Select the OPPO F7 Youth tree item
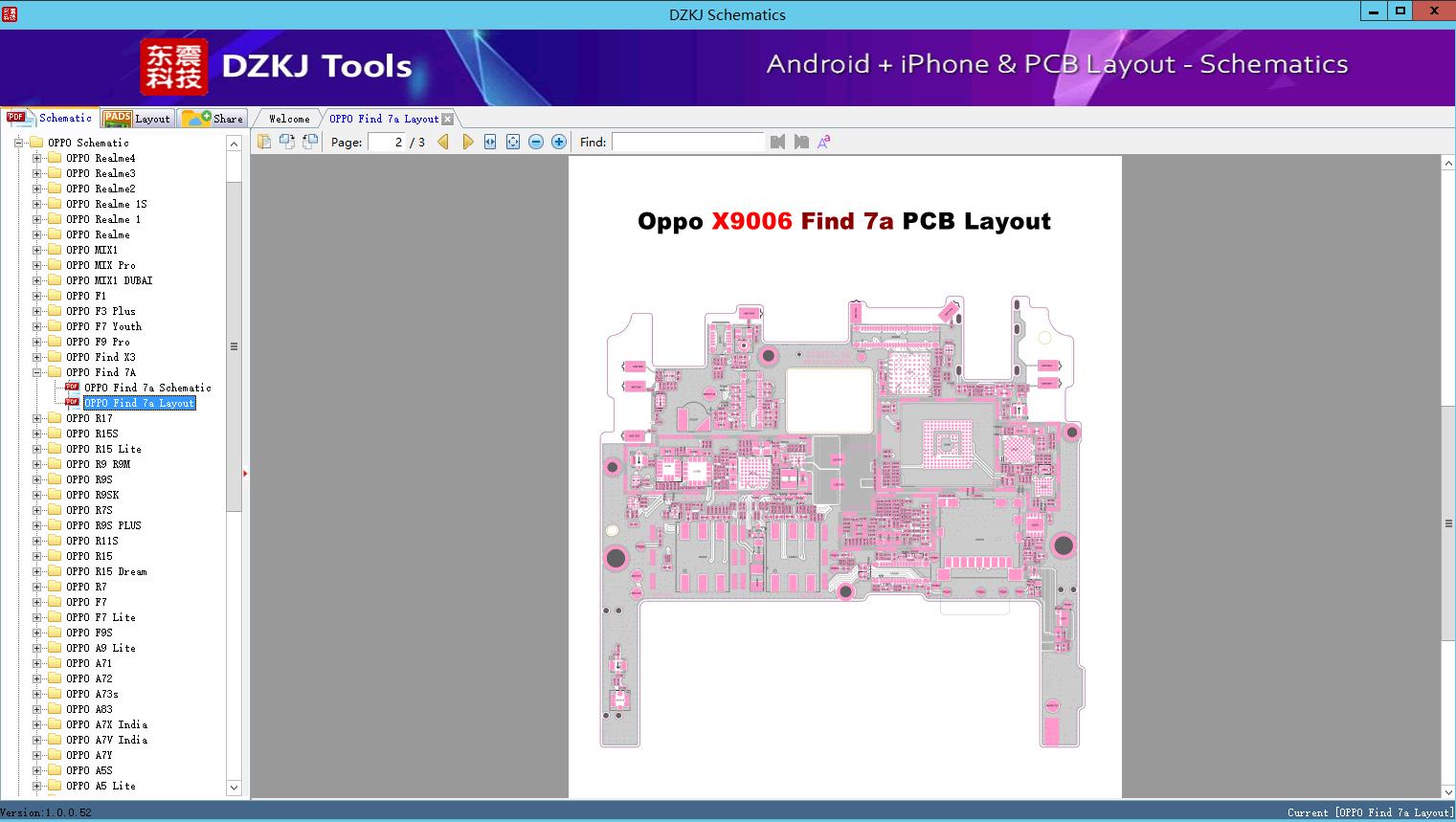Image resolution: width=1456 pixels, height=822 pixels. click(x=103, y=326)
